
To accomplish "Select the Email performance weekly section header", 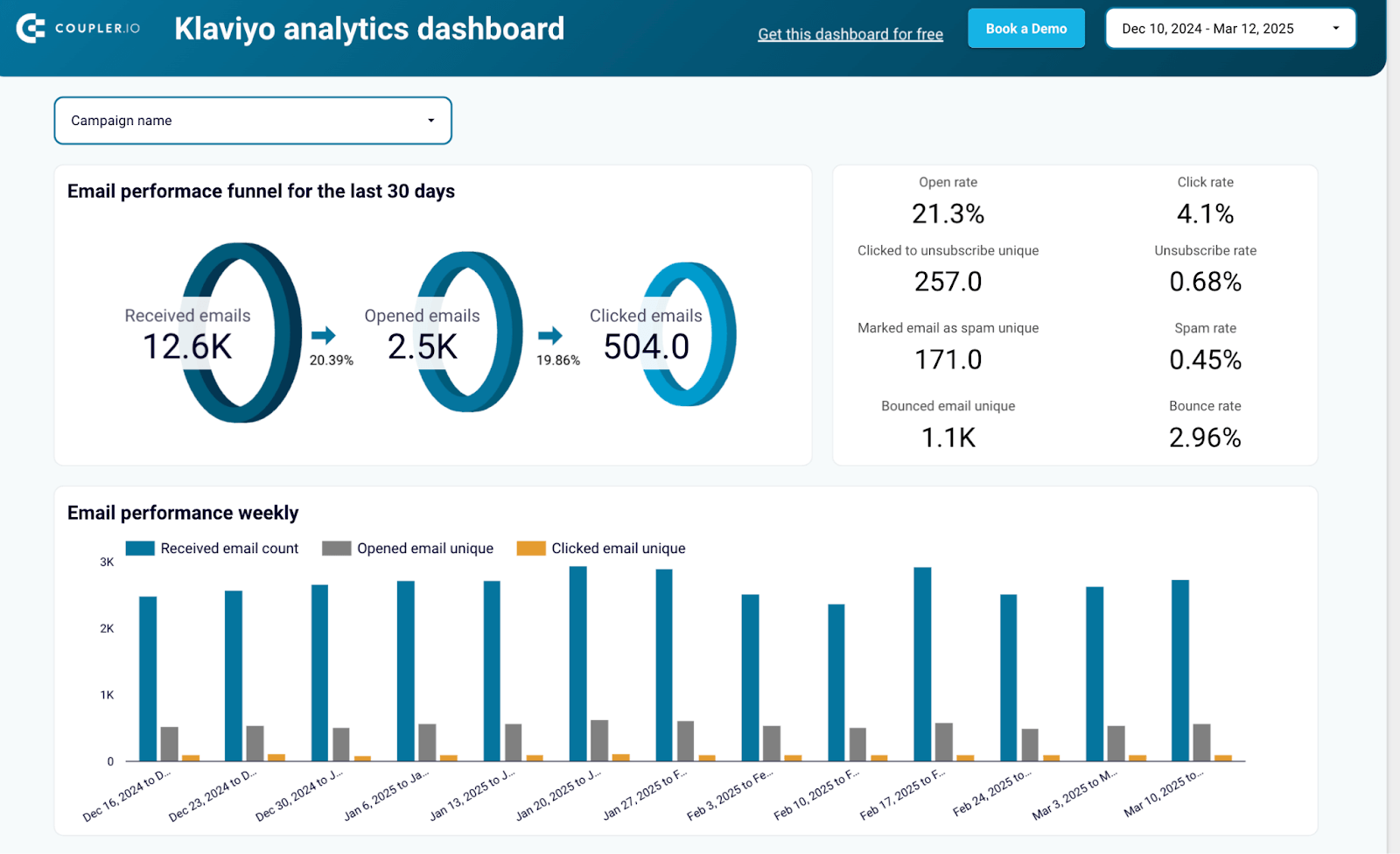I will point(183,513).
